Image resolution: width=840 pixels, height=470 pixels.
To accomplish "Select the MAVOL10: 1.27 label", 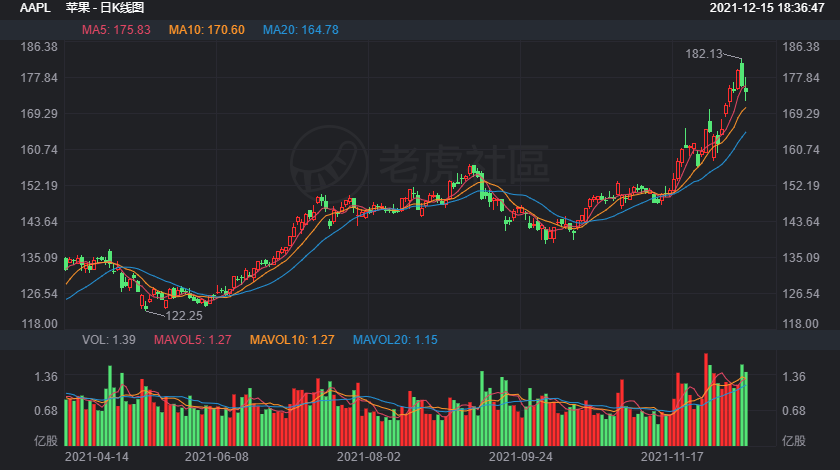I will click(x=292, y=340).
